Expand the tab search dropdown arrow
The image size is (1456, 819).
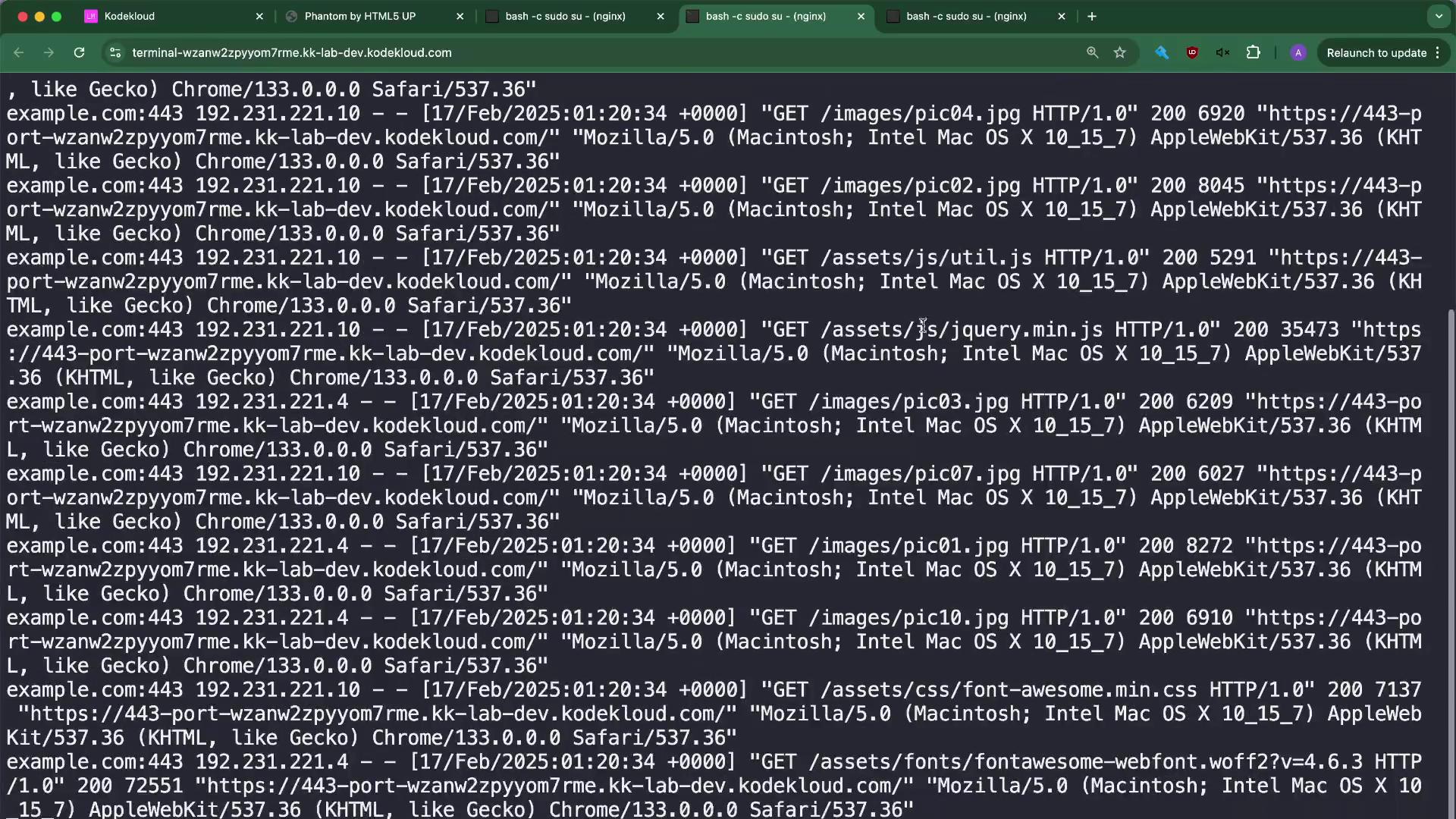1439,16
